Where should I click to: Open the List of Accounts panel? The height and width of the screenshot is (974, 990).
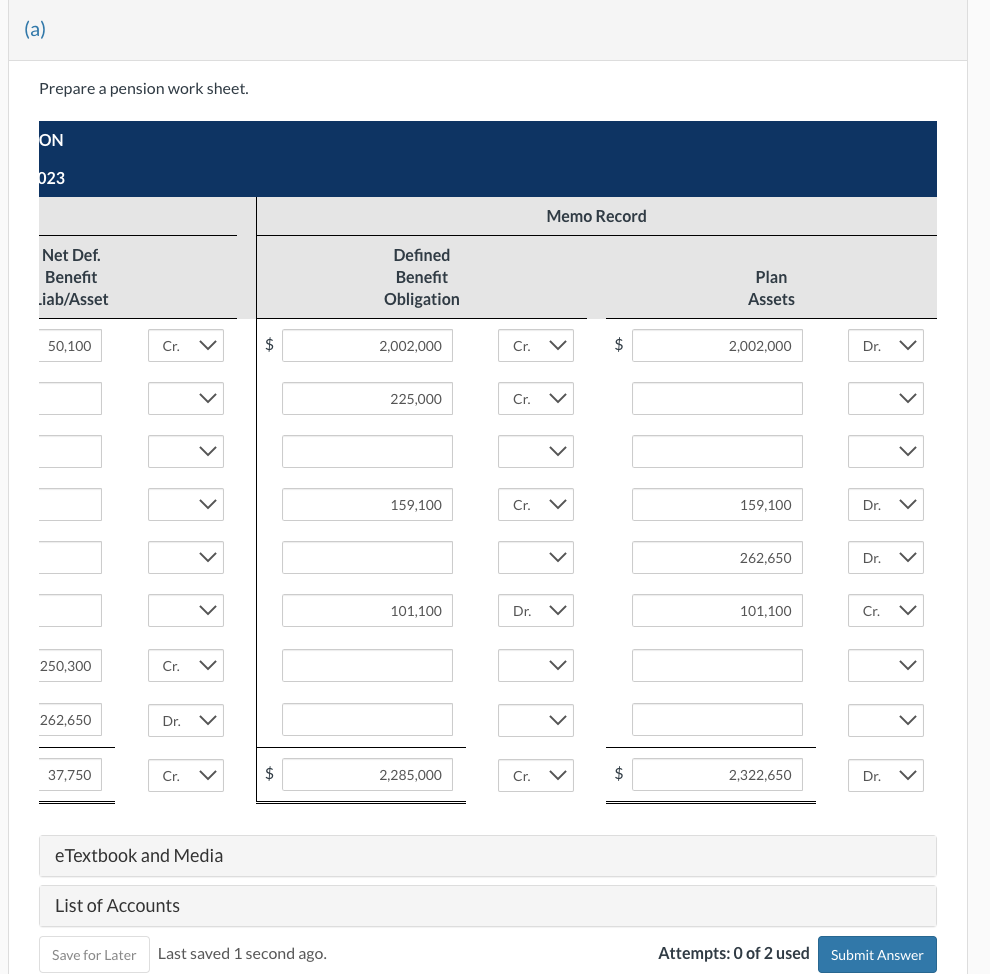pyautogui.click(x=487, y=905)
